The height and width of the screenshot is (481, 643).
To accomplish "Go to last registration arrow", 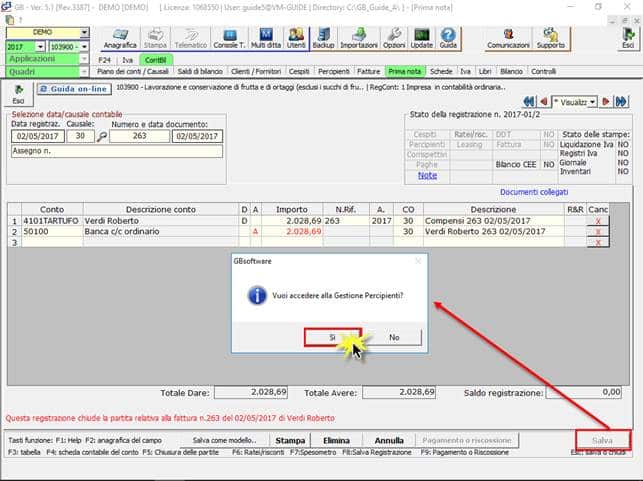I will click(x=621, y=102).
